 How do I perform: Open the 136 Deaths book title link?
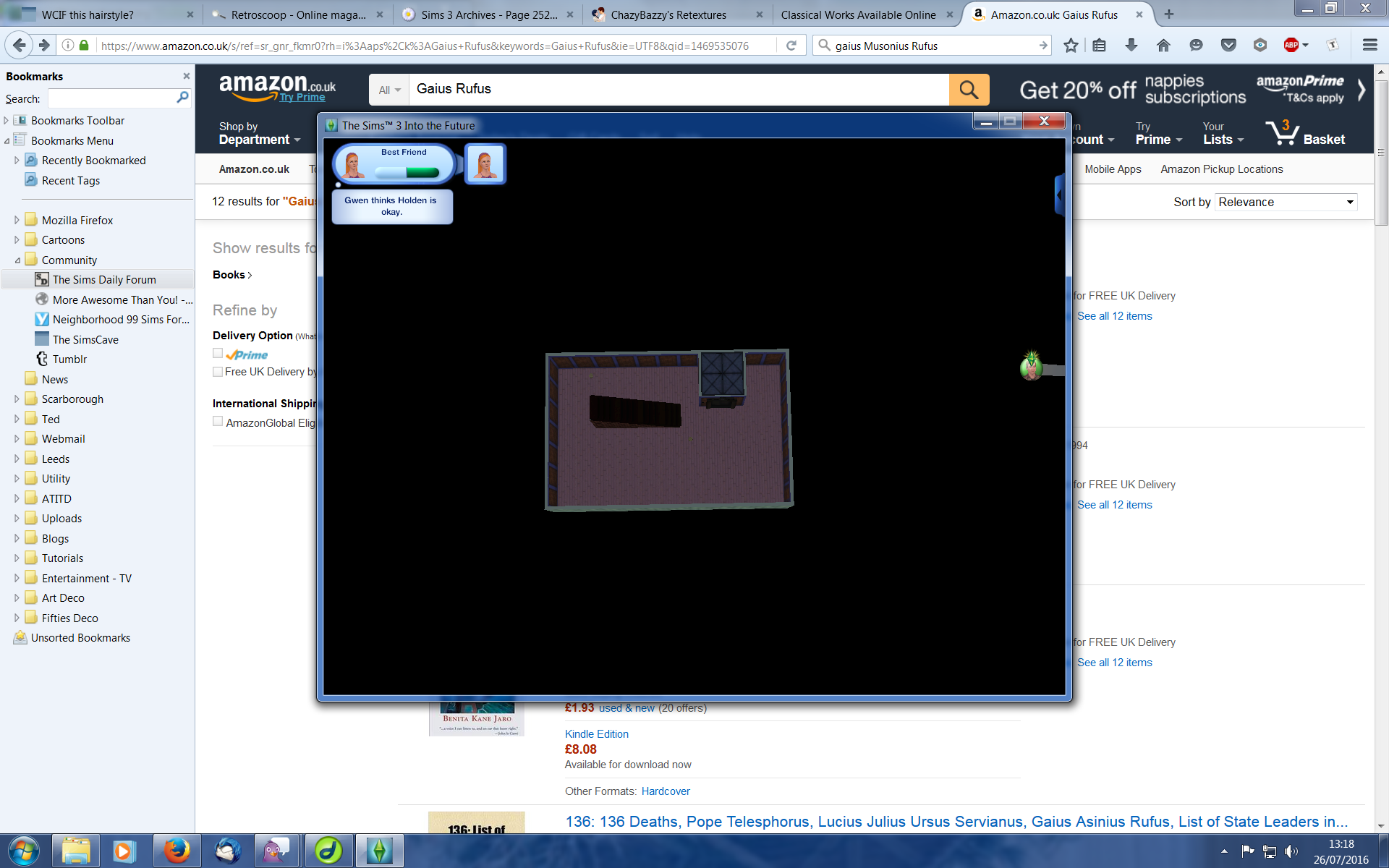pos(956,822)
